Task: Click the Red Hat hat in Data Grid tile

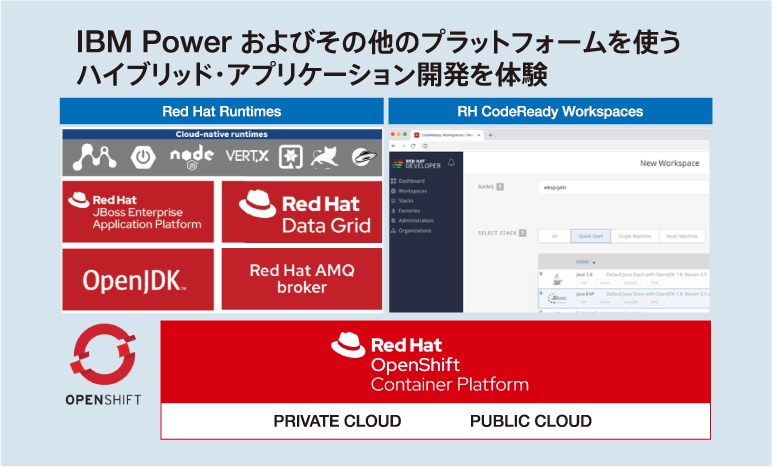Action: [x=257, y=203]
